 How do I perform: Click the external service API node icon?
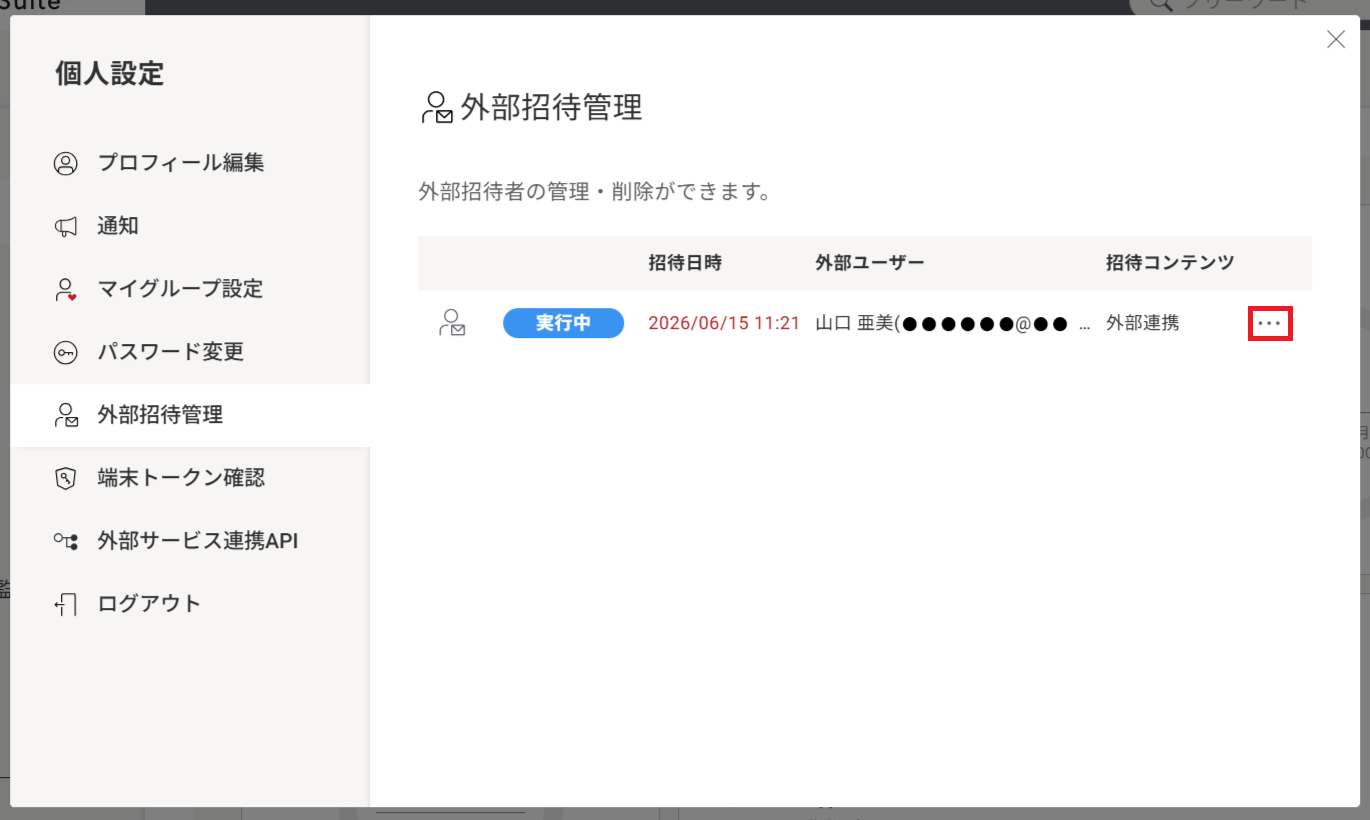(x=66, y=541)
